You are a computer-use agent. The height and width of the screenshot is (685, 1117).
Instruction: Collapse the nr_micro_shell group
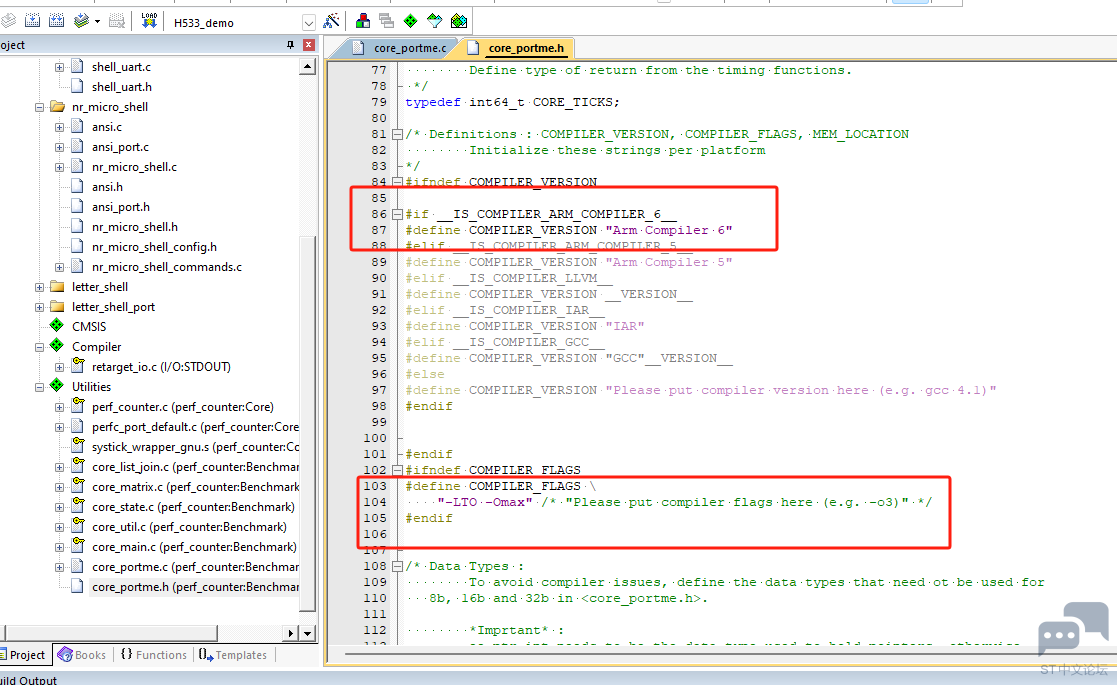40,107
